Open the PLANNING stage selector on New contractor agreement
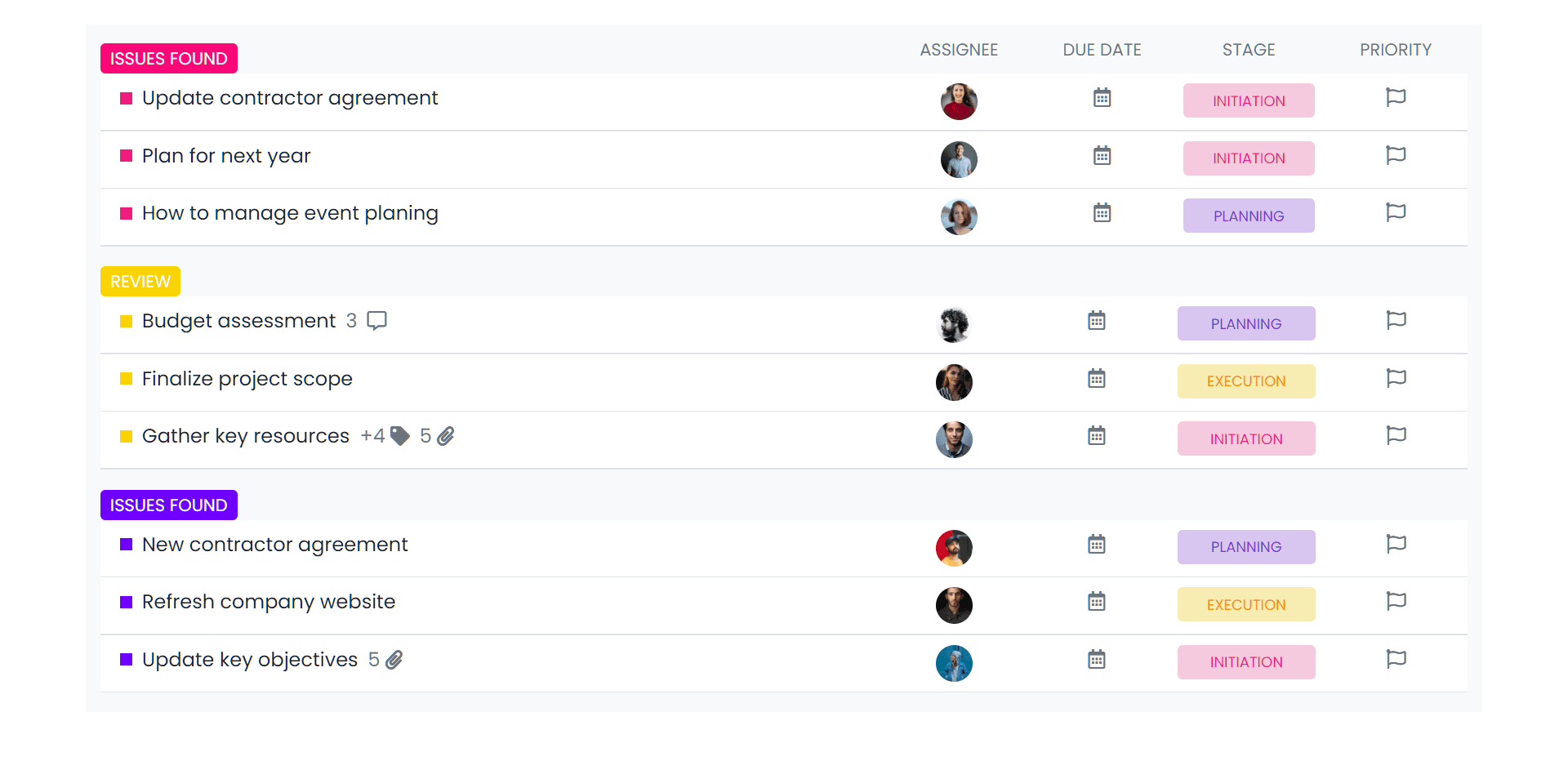This screenshot has height=770, width=1568. [x=1246, y=546]
